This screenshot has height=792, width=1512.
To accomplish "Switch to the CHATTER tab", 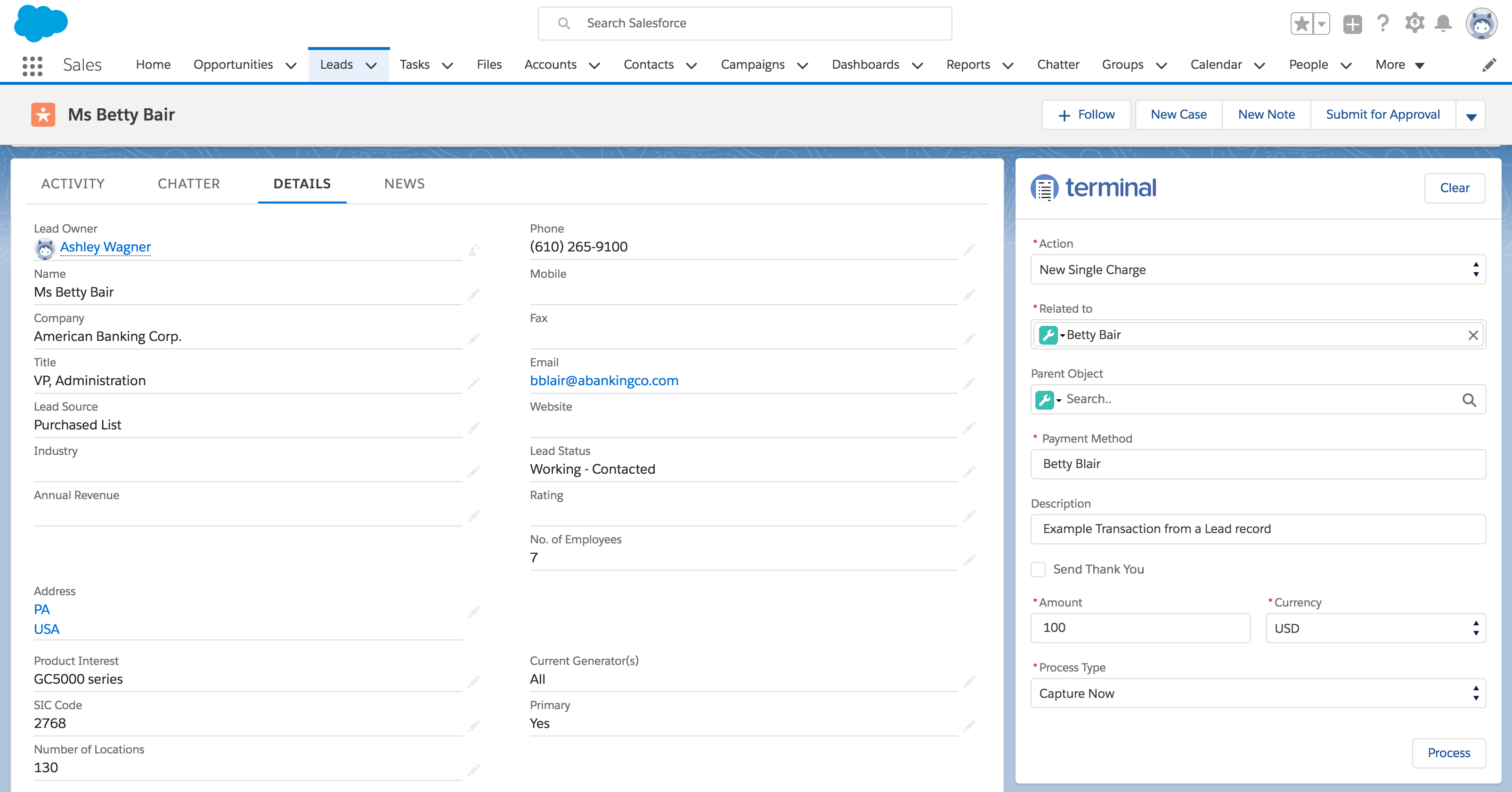I will pyautogui.click(x=189, y=184).
